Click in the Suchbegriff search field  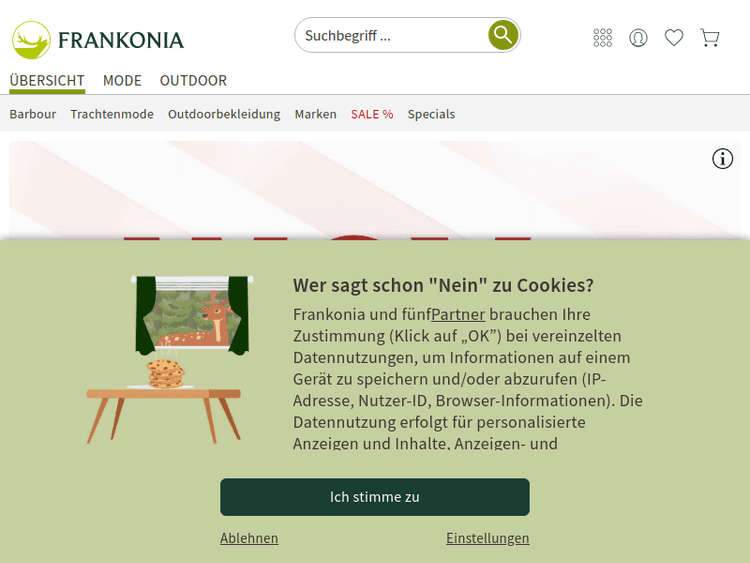[x=391, y=35]
